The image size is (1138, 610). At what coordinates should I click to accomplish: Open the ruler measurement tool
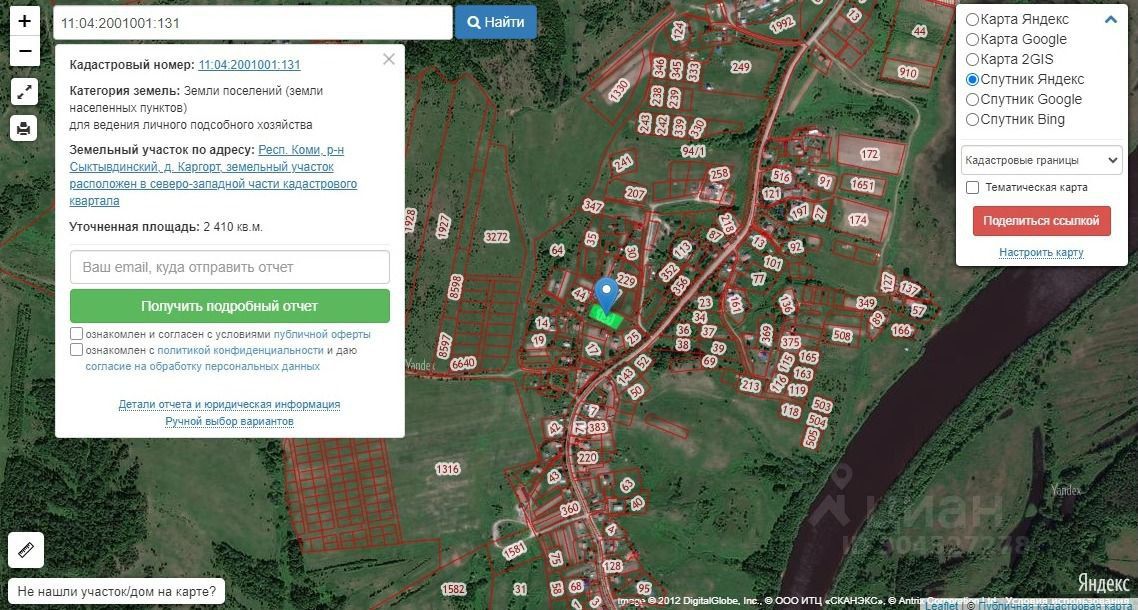[x=26, y=550]
